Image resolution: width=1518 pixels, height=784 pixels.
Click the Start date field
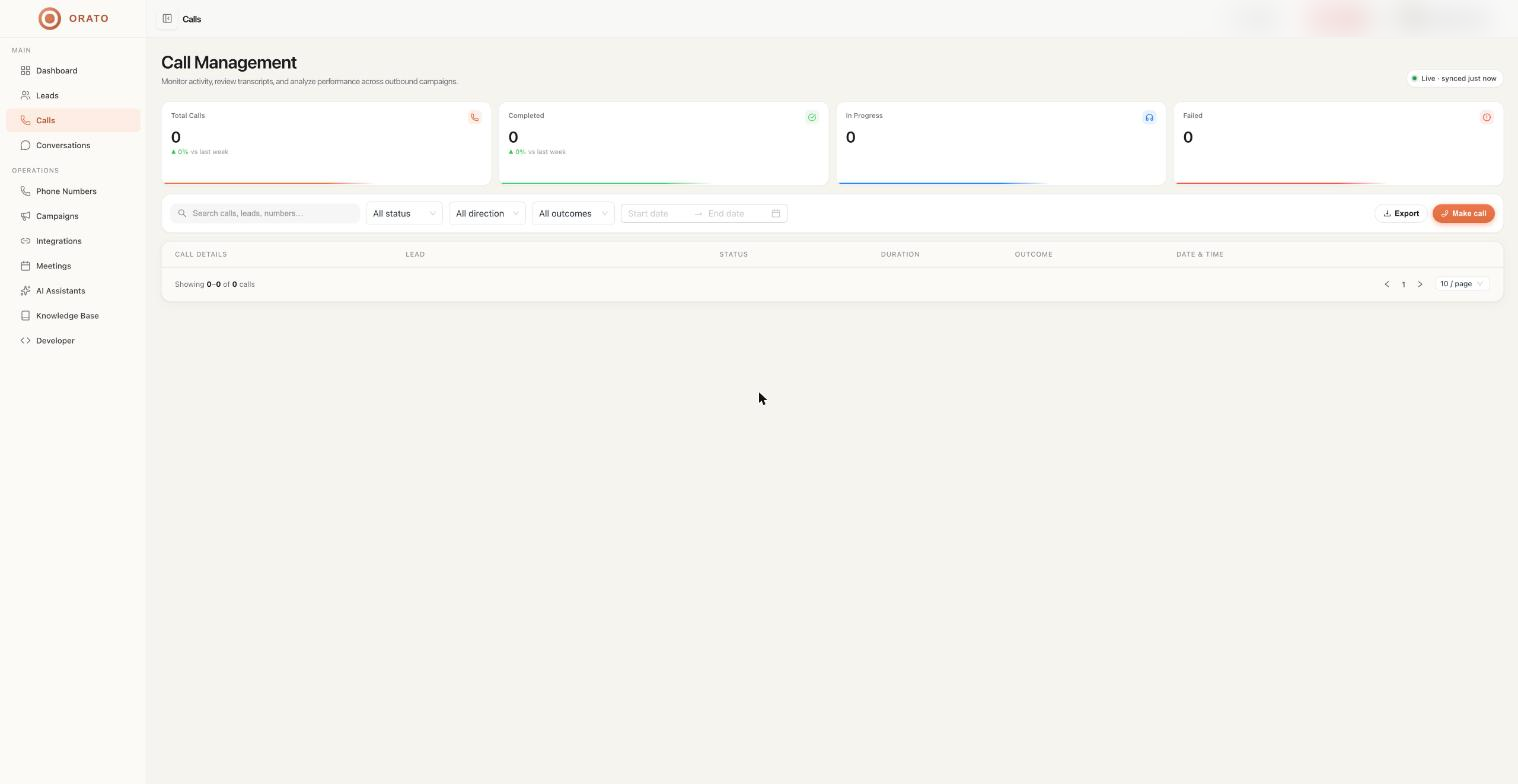pyautogui.click(x=657, y=213)
